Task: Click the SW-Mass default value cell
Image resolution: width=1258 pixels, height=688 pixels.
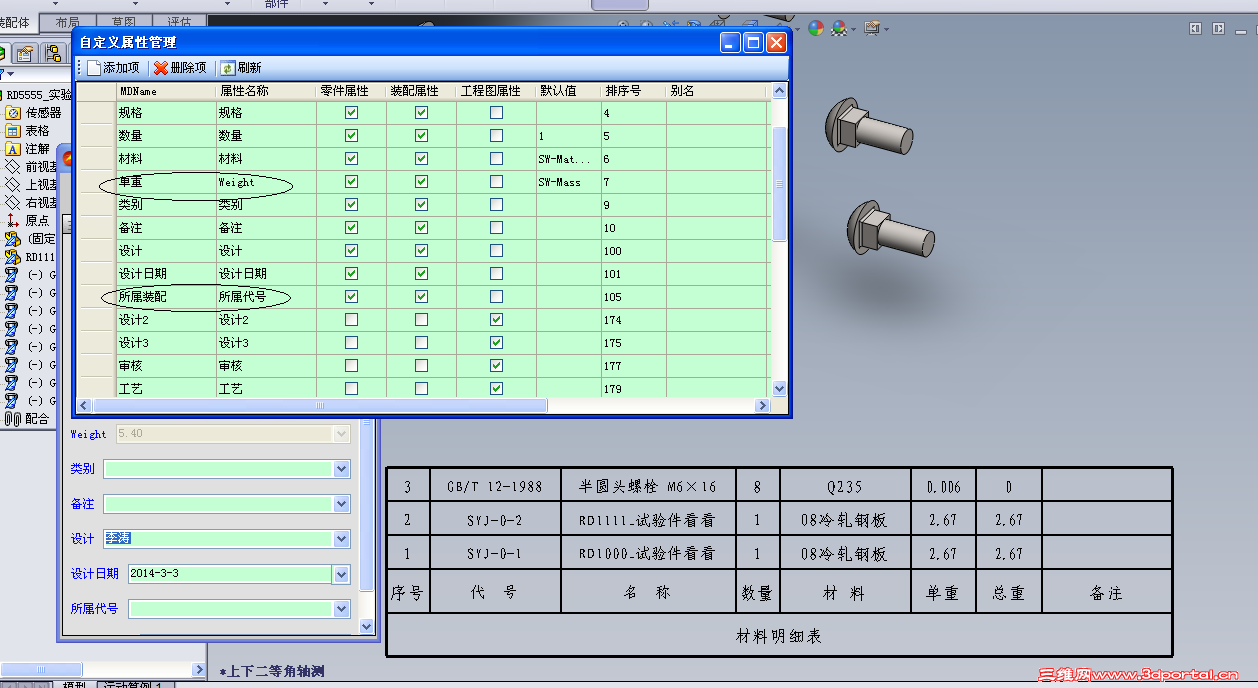Action: click(x=569, y=182)
